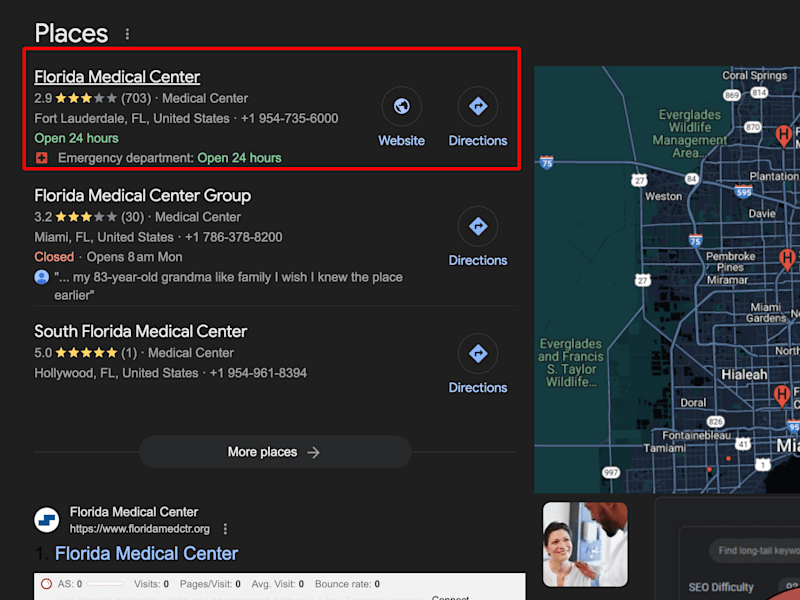Open Website icon for Florida Medical Center

click(402, 106)
